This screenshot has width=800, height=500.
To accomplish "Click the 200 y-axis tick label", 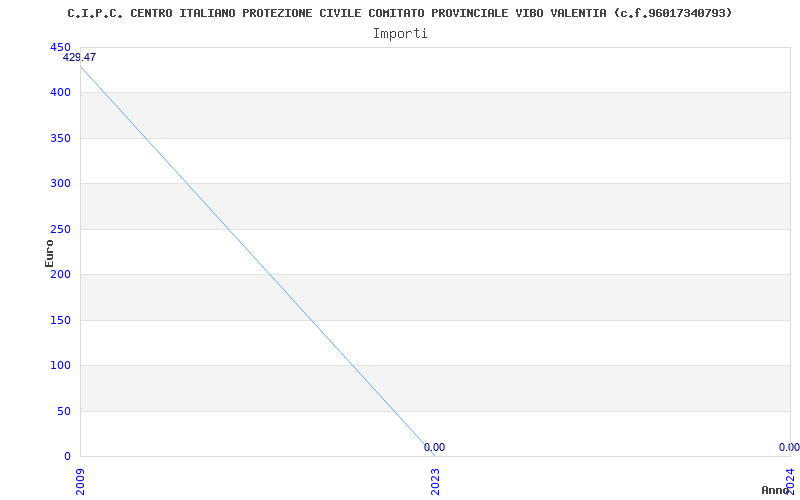I will 60,274.
